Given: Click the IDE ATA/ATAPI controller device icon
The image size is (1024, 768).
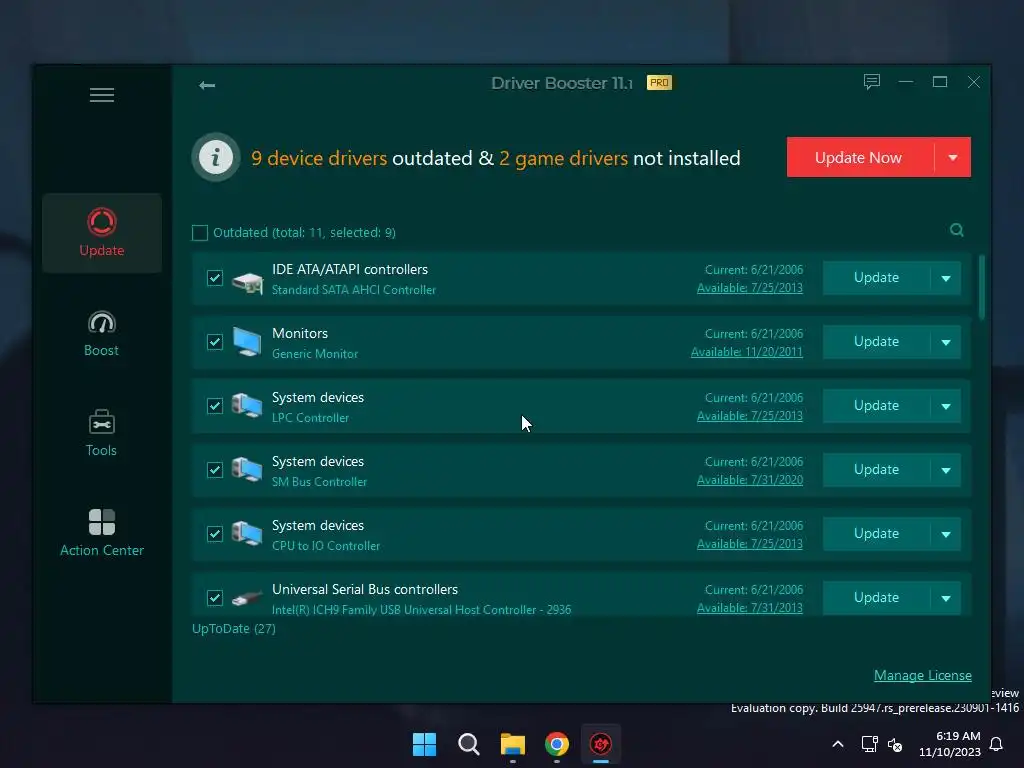Looking at the screenshot, I should [248, 281].
